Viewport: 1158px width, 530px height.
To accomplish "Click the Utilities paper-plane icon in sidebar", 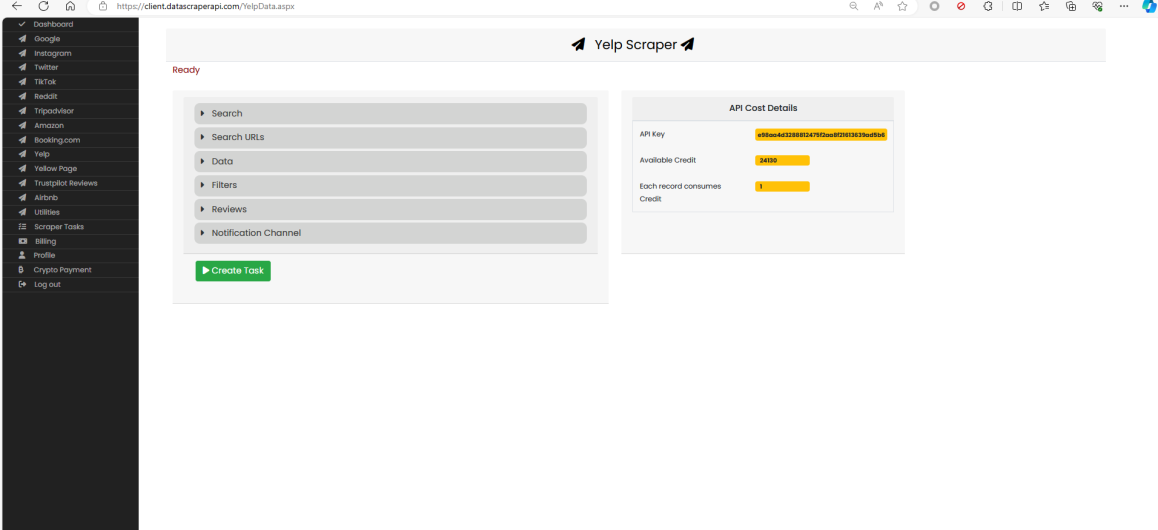I will [22, 212].
